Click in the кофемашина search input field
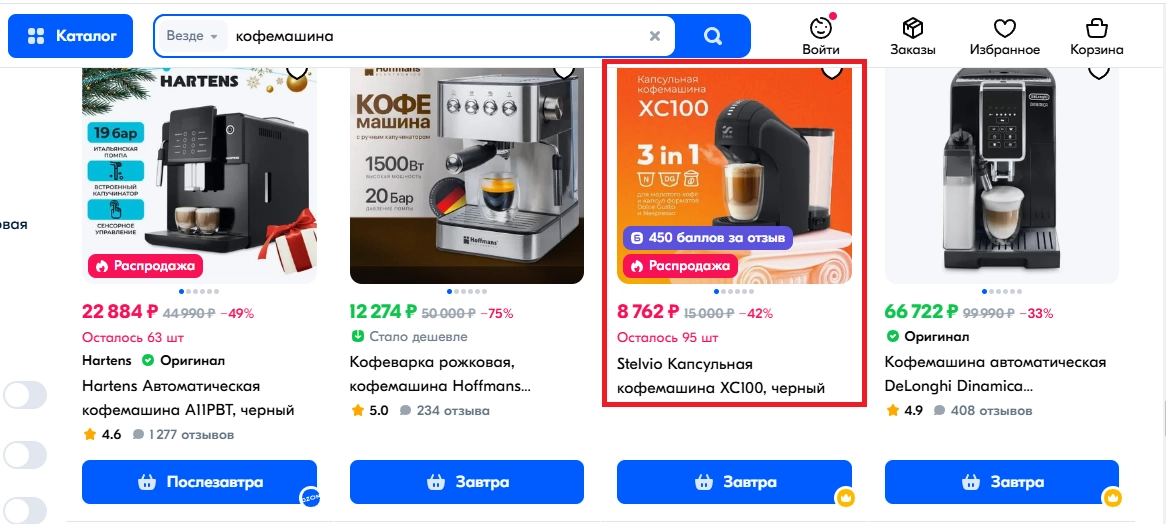The width and height of the screenshot is (1166, 524). (435, 36)
